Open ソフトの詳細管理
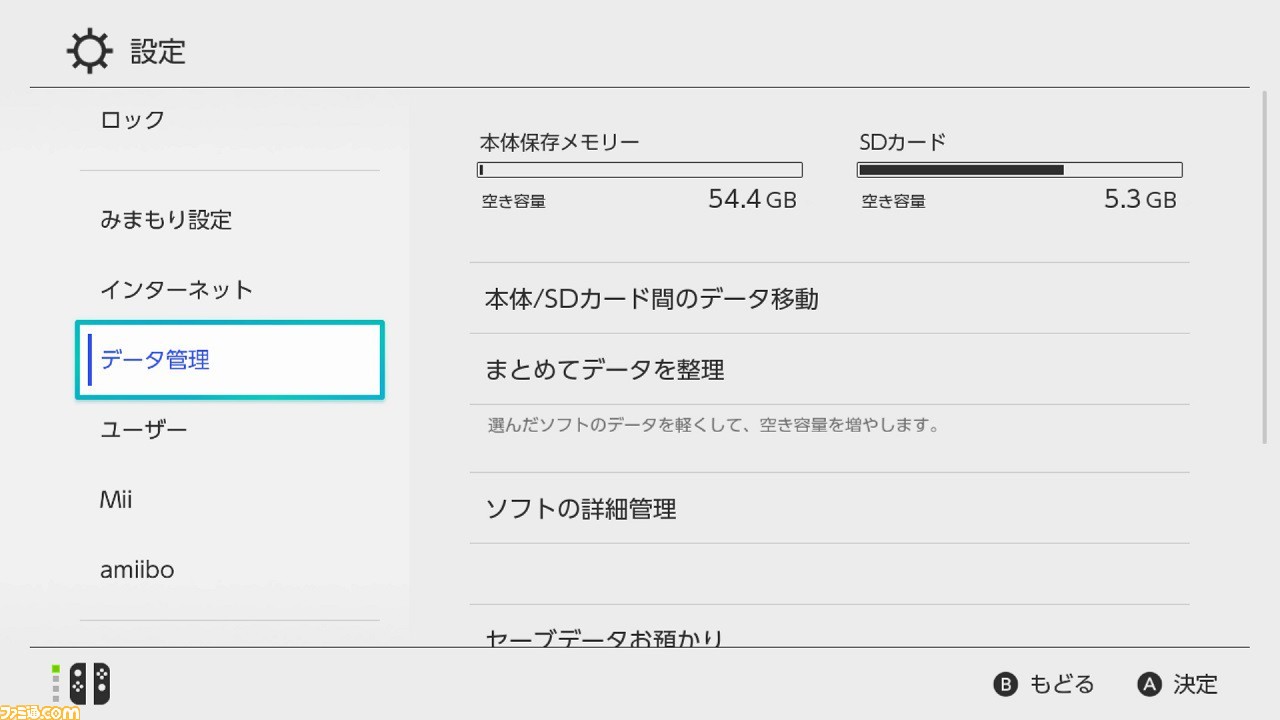This screenshot has height=720, width=1280. (829, 508)
